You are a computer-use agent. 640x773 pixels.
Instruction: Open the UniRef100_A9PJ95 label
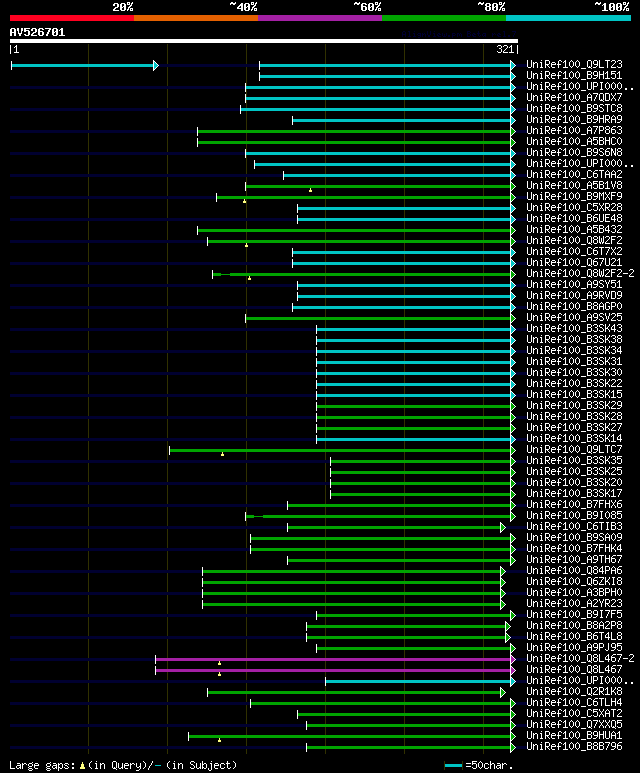pyautogui.click(x=574, y=647)
